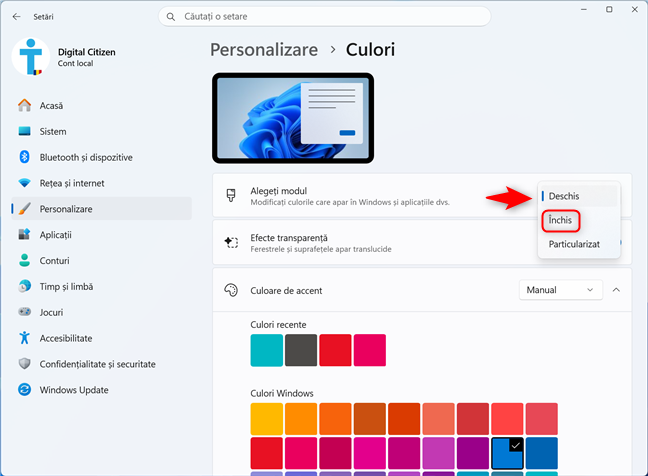Click the Conturi person icon
Screen dimensions: 648x476
point(24,260)
